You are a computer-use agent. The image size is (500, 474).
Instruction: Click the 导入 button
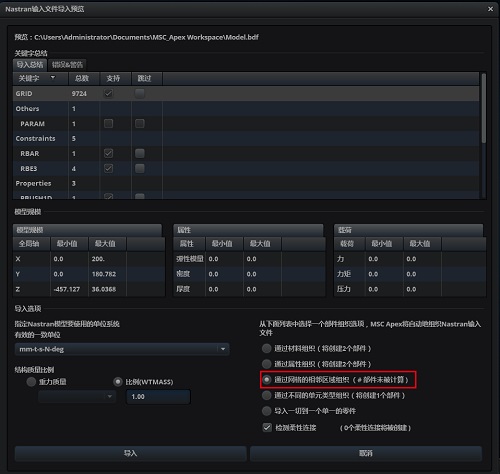click(x=130, y=453)
